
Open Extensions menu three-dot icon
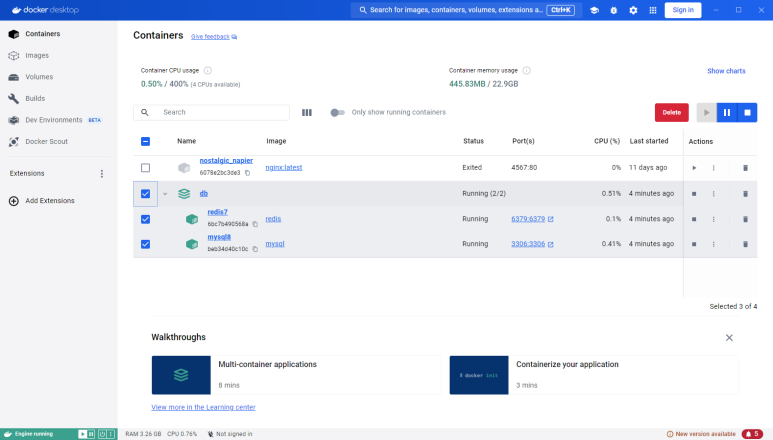(x=102, y=173)
